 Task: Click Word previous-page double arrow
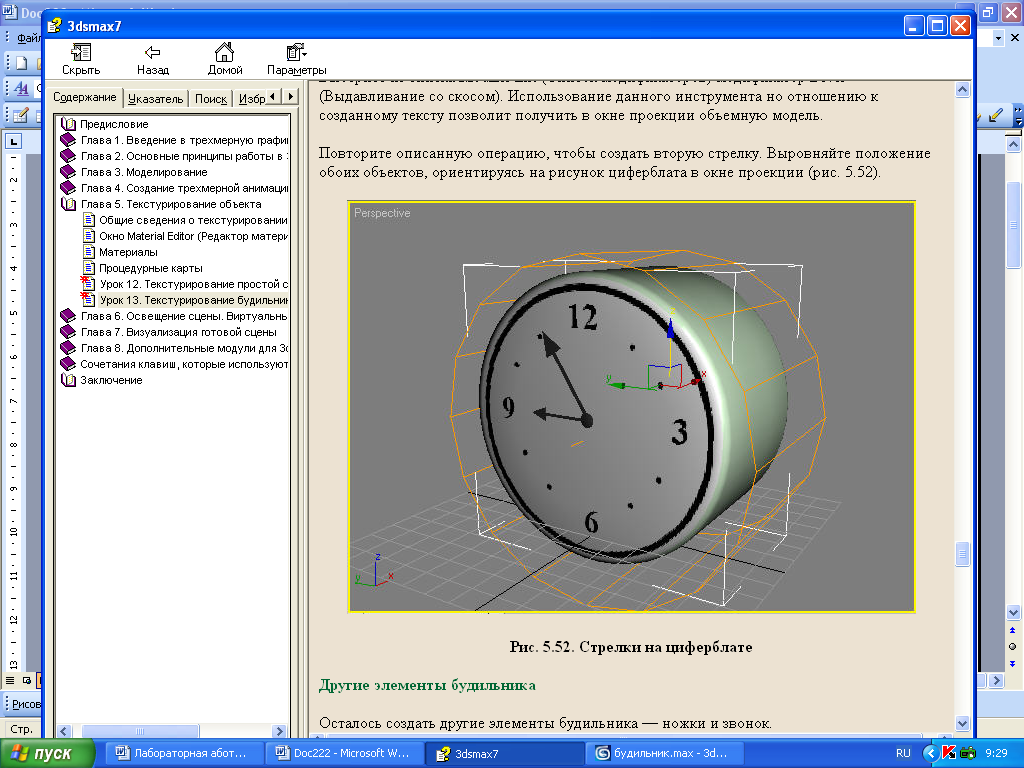pyautogui.click(x=1012, y=630)
